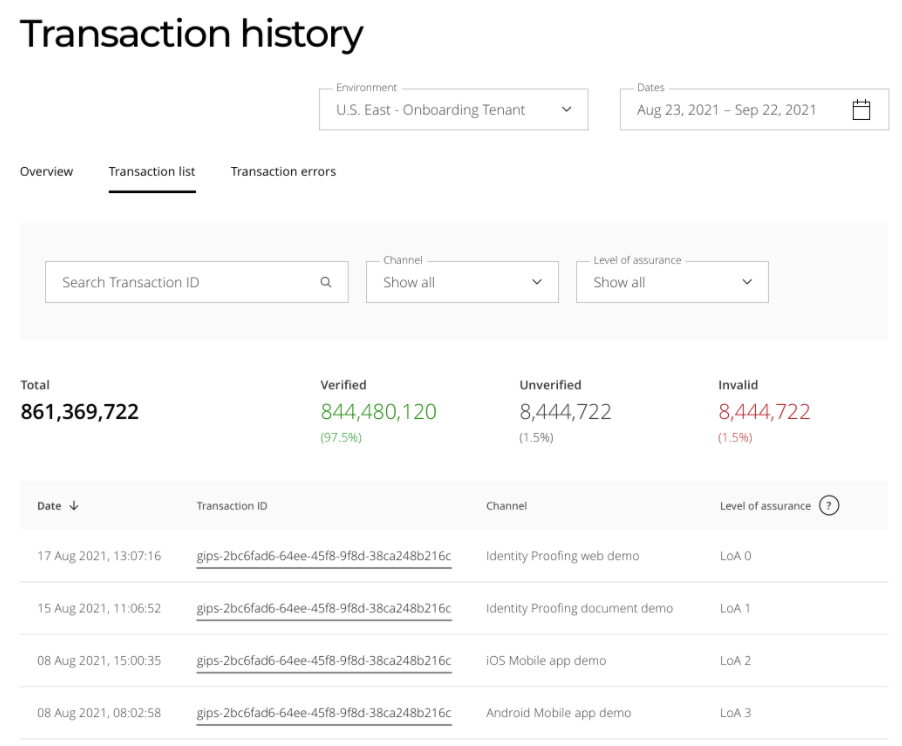Click the Invalid count in red
The height and width of the screenshot is (746, 902).
pos(764,412)
